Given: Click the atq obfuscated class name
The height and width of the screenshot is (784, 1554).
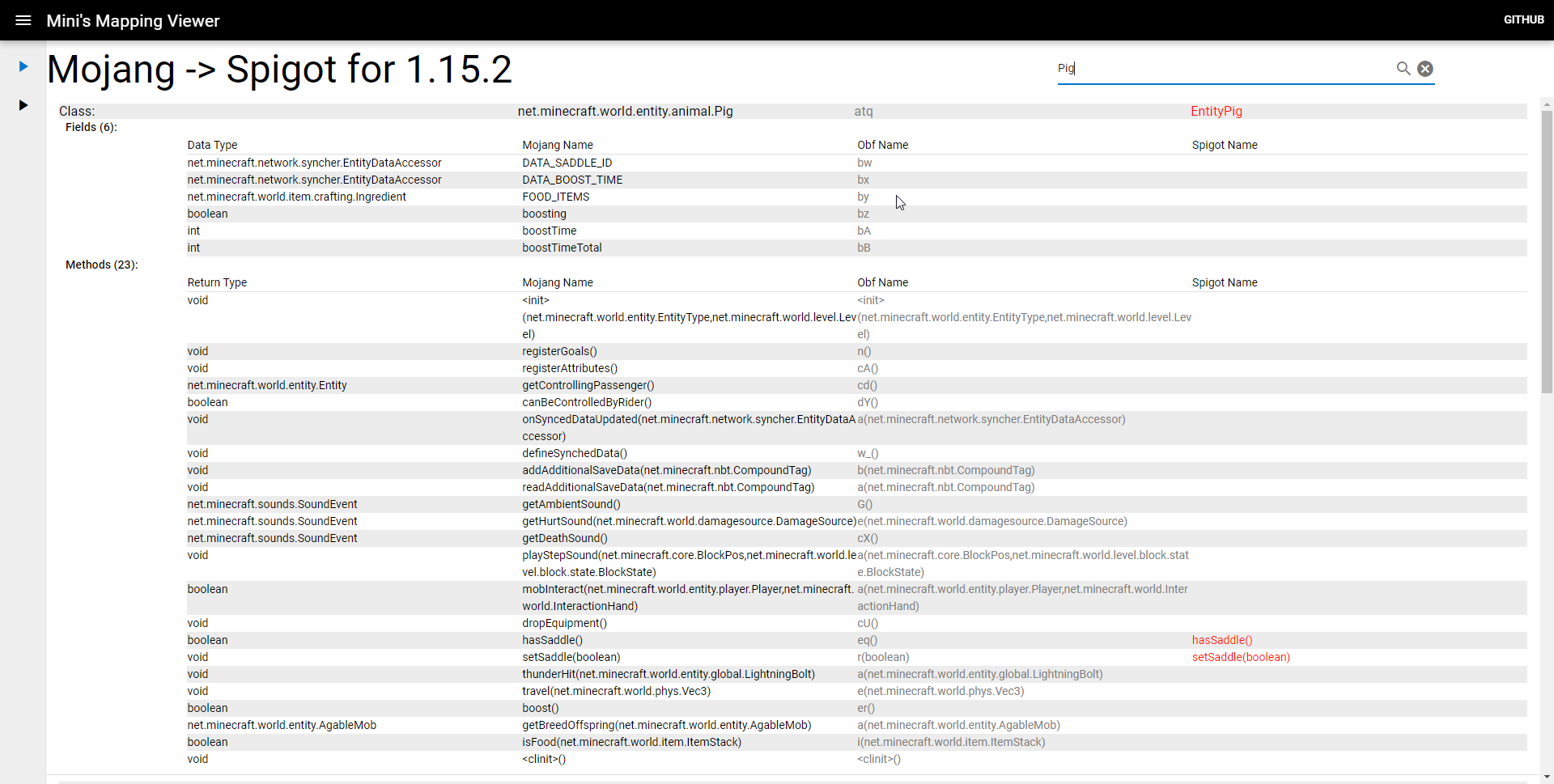Looking at the screenshot, I should (864, 111).
